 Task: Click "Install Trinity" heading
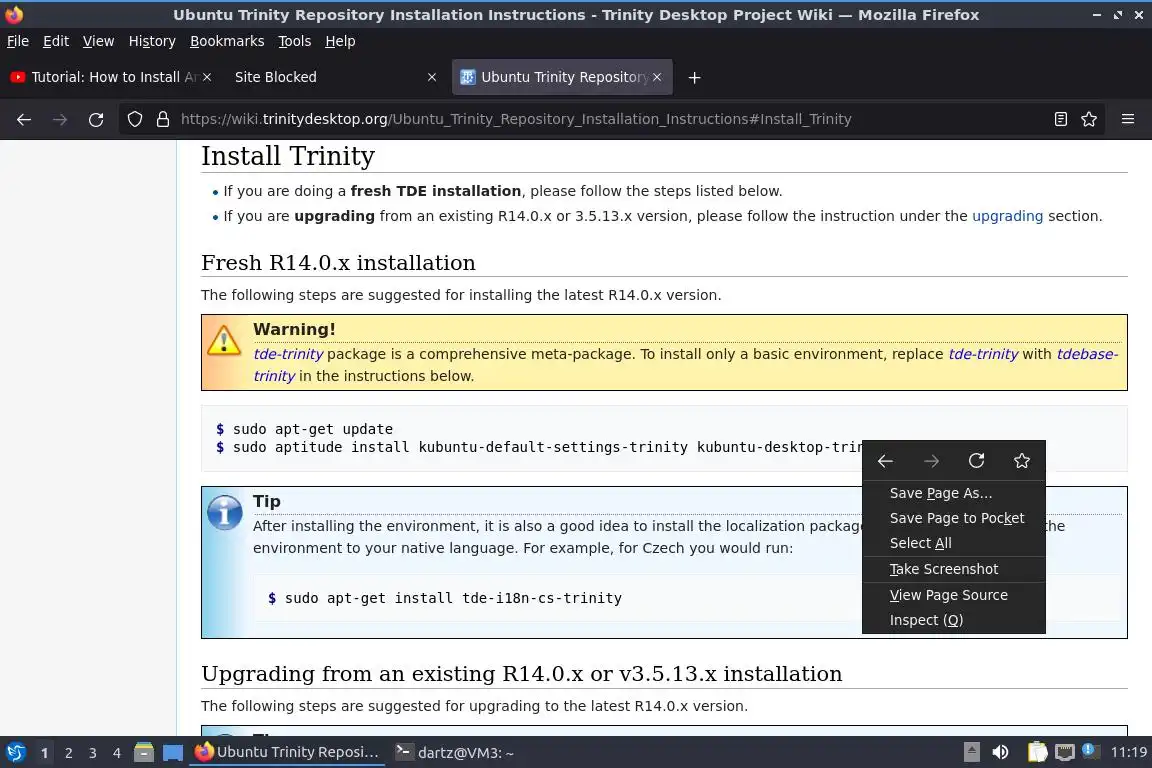coord(288,156)
